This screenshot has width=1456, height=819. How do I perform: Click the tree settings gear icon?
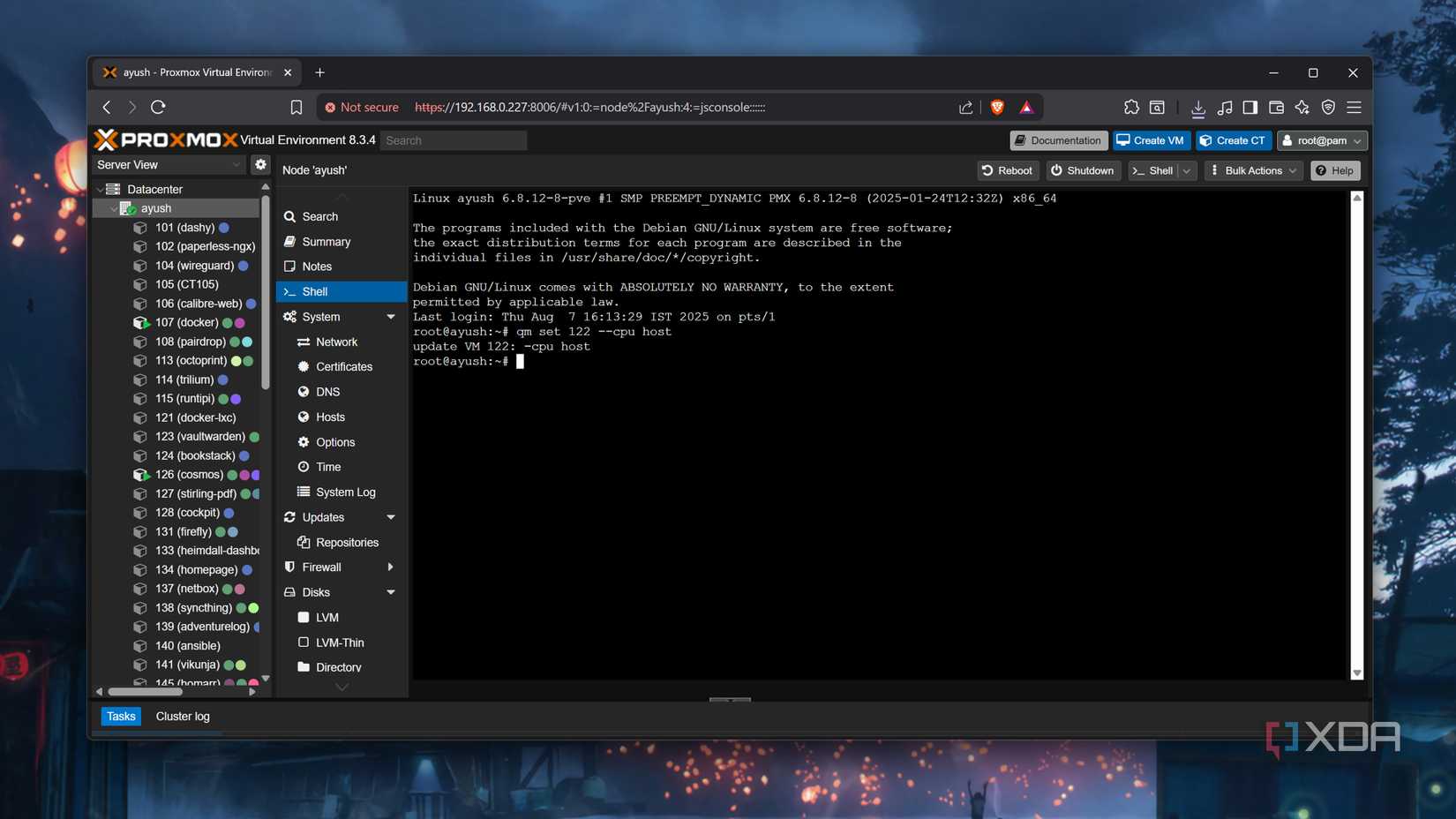click(260, 164)
